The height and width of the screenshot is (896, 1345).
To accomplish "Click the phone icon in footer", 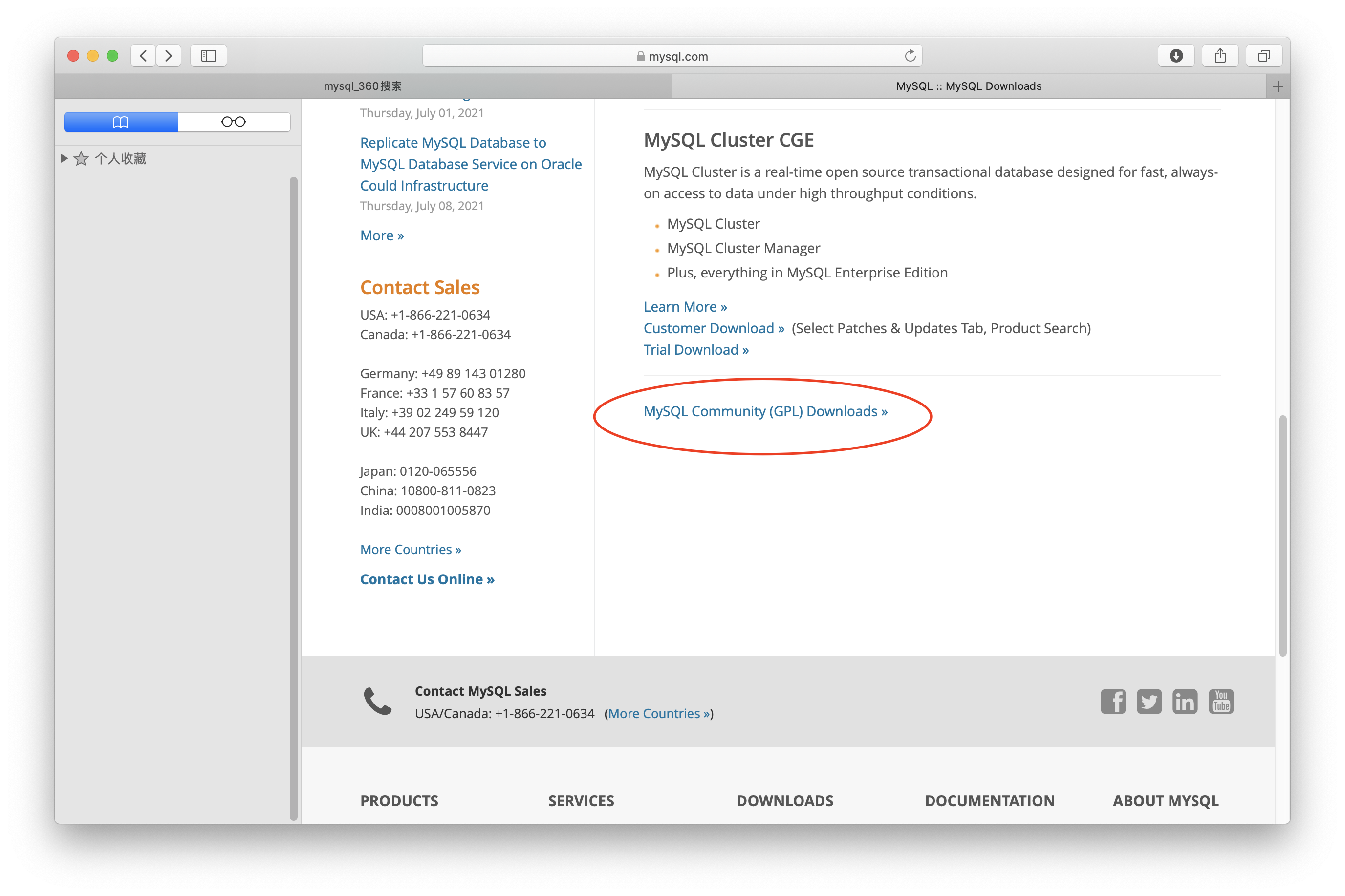I will (x=378, y=701).
